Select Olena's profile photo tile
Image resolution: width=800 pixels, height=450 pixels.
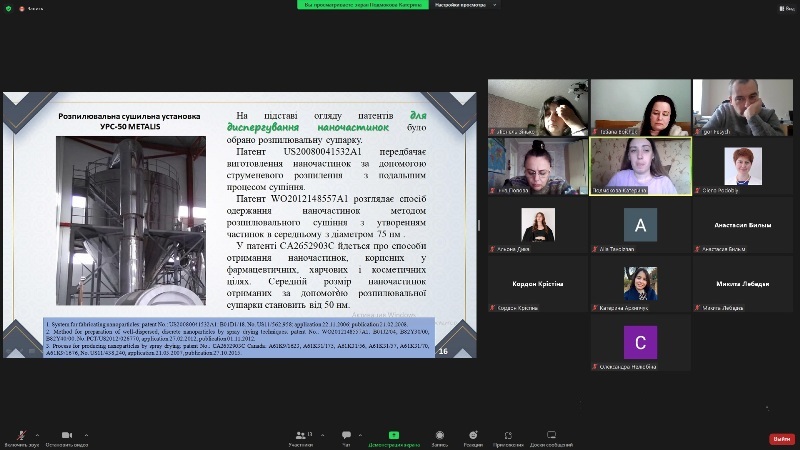coord(742,166)
